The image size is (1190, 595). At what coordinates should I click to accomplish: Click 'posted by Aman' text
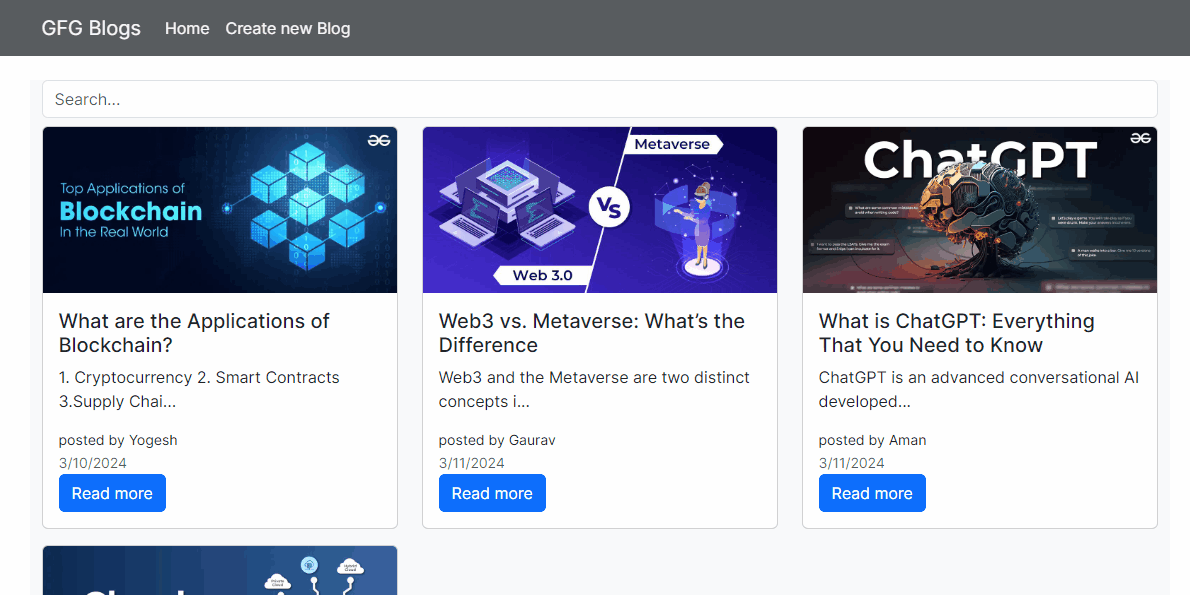click(873, 440)
